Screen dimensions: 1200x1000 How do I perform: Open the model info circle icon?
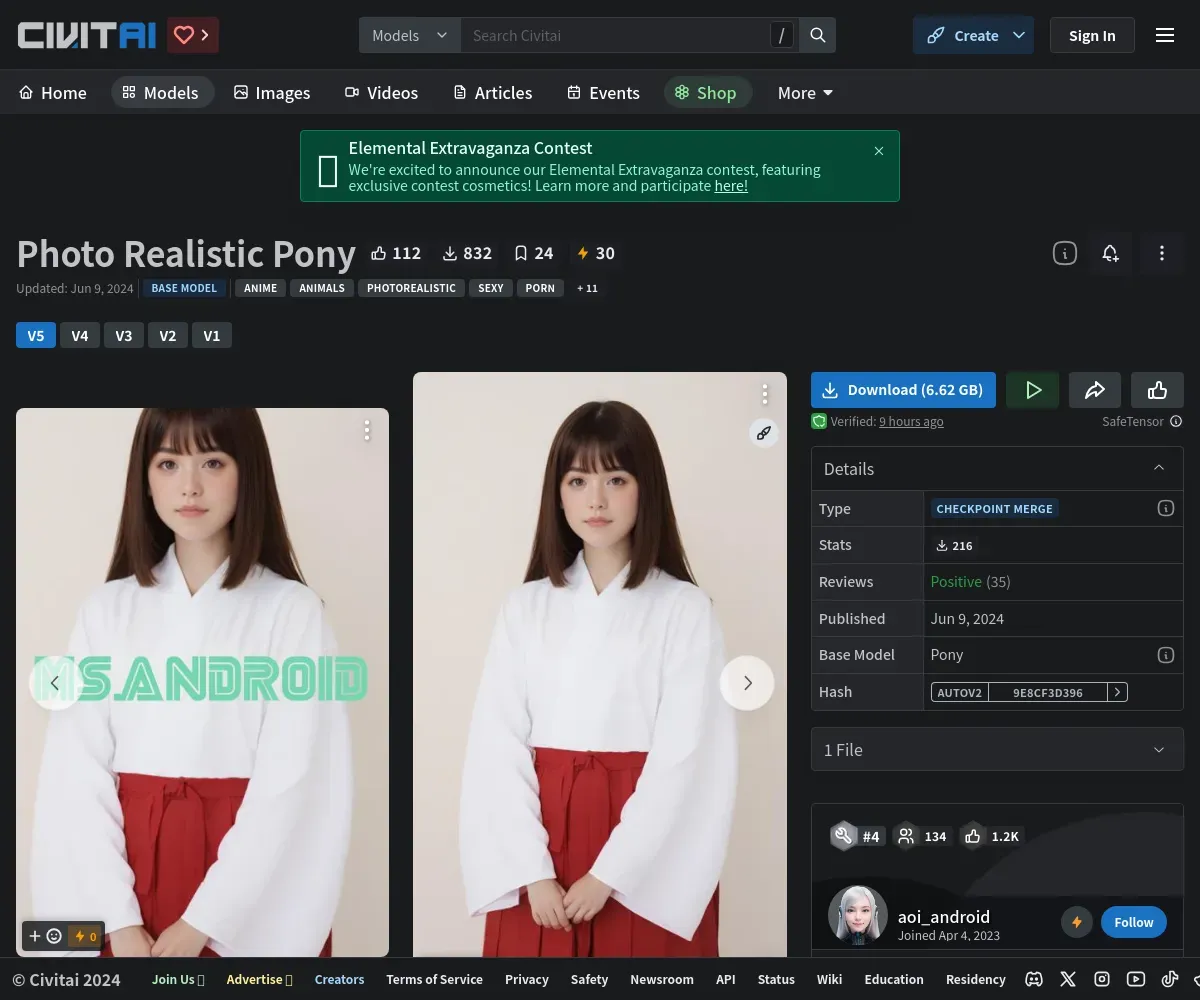[1064, 253]
